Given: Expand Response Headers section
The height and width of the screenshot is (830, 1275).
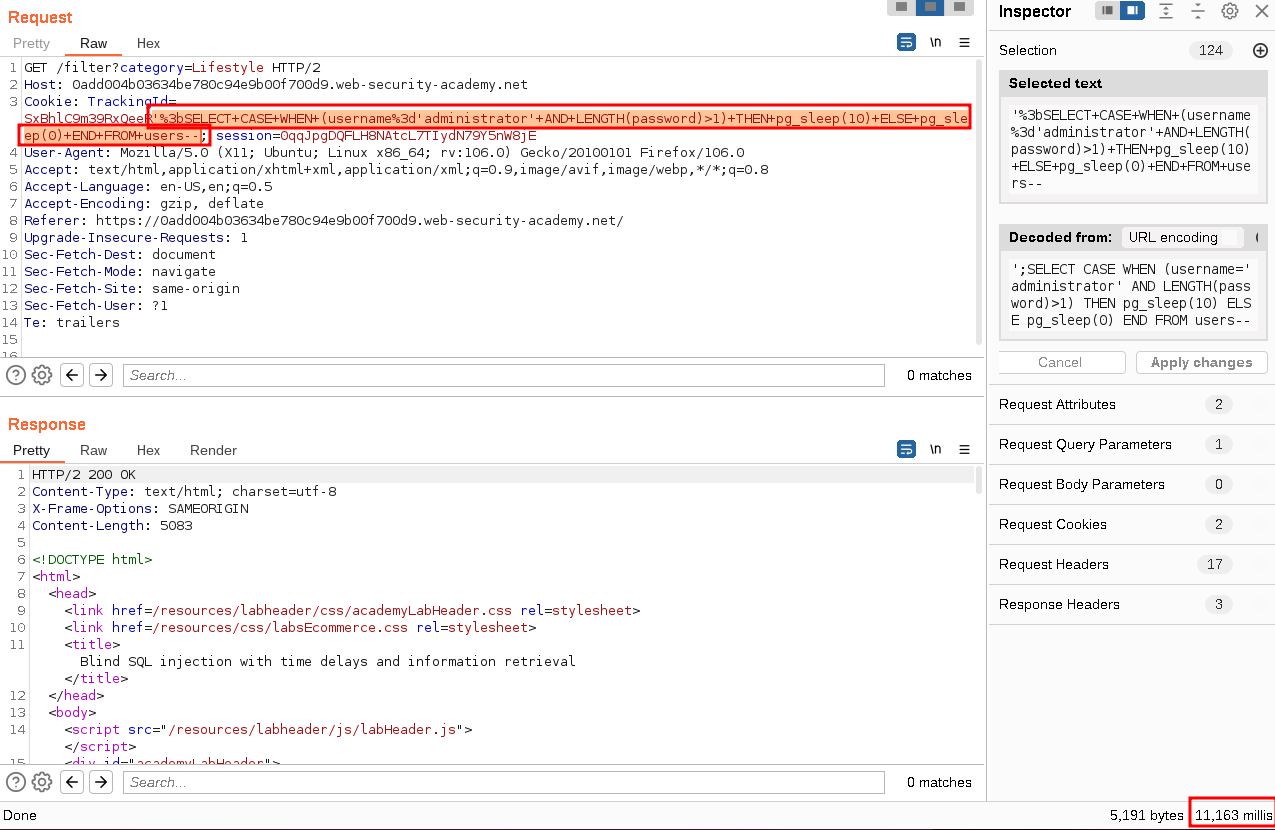Looking at the screenshot, I should pos(1132,604).
